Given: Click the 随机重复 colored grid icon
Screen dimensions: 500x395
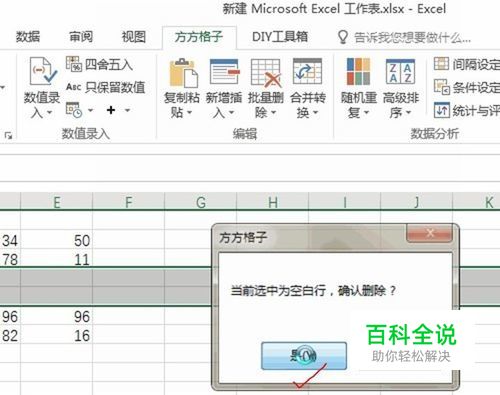Looking at the screenshot, I should pos(358,71).
